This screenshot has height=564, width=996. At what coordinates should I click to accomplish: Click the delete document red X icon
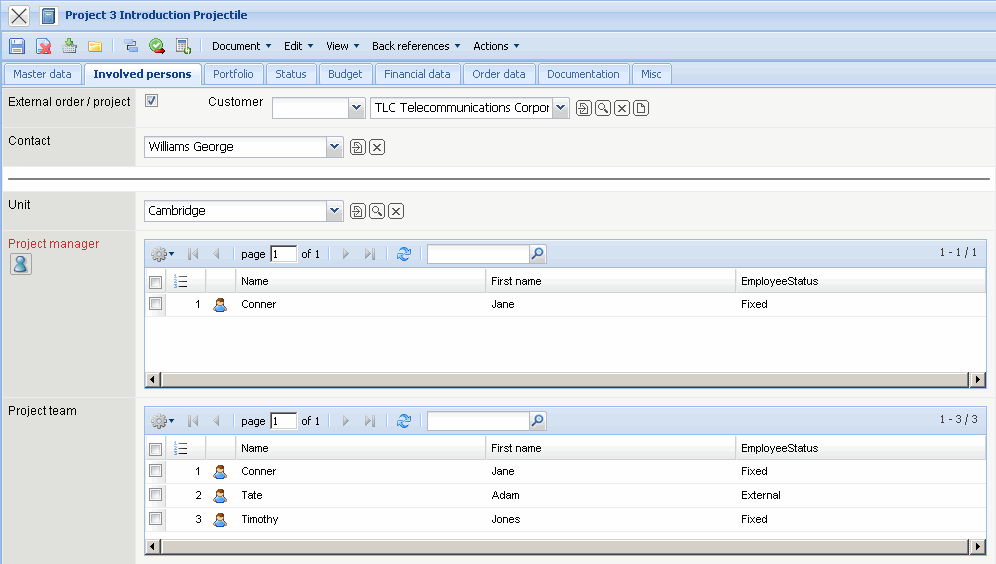tap(44, 46)
